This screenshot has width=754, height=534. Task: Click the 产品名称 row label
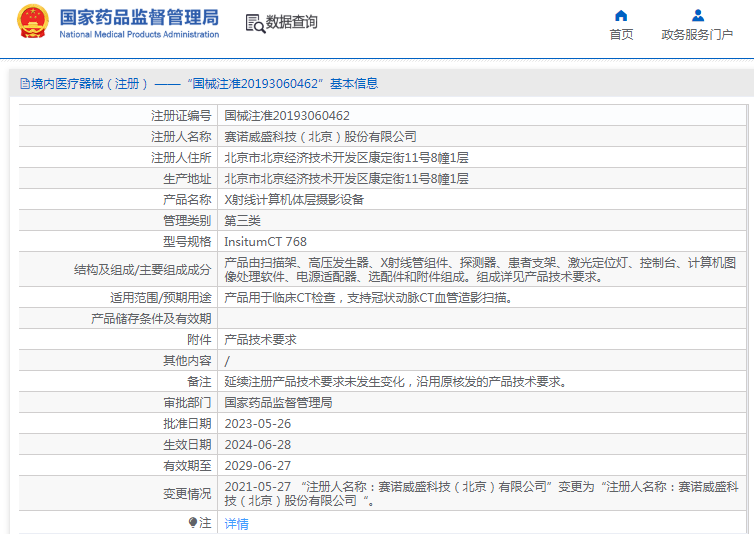[x=187, y=200]
